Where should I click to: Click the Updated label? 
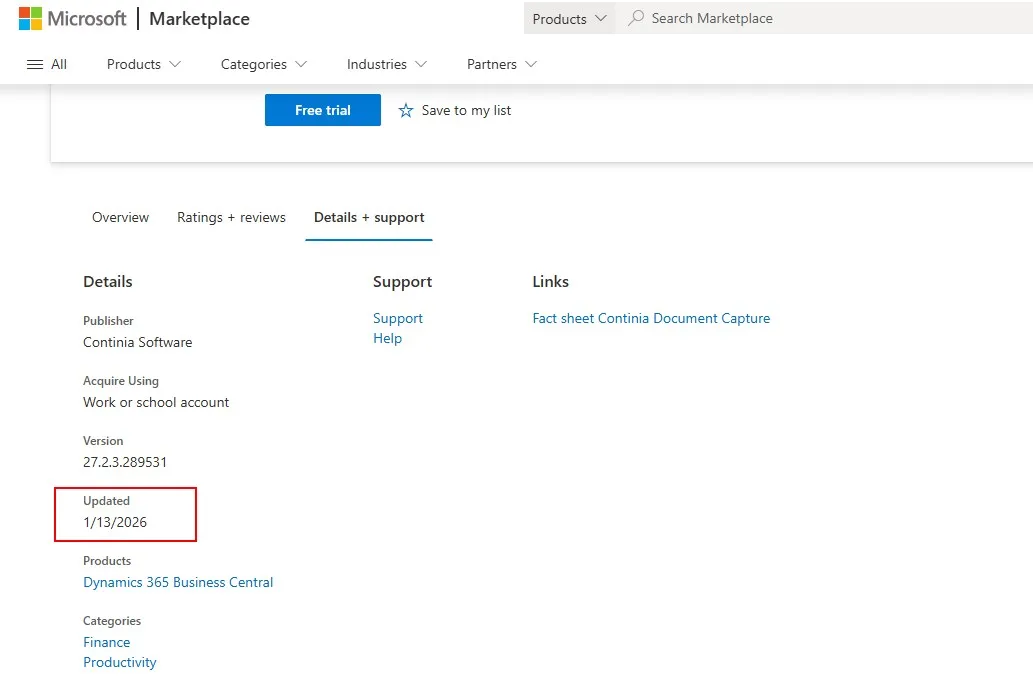[x=107, y=501]
